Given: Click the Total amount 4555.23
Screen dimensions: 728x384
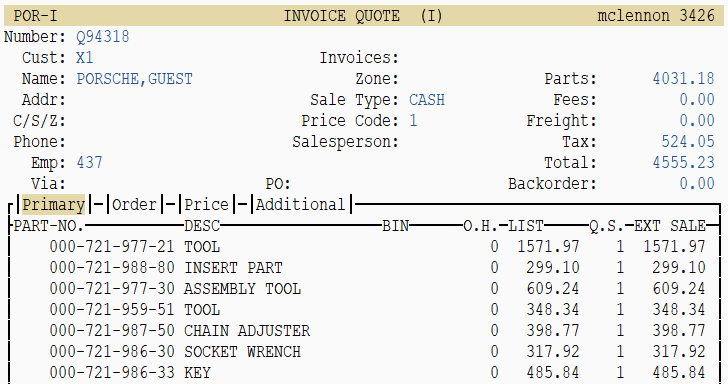Looking at the screenshot, I should [683, 163].
